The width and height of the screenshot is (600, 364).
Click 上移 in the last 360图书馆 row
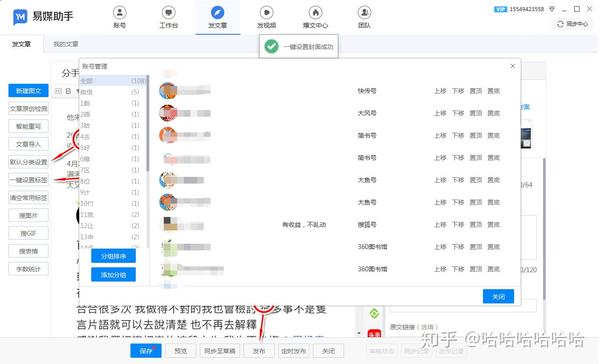[x=440, y=269]
